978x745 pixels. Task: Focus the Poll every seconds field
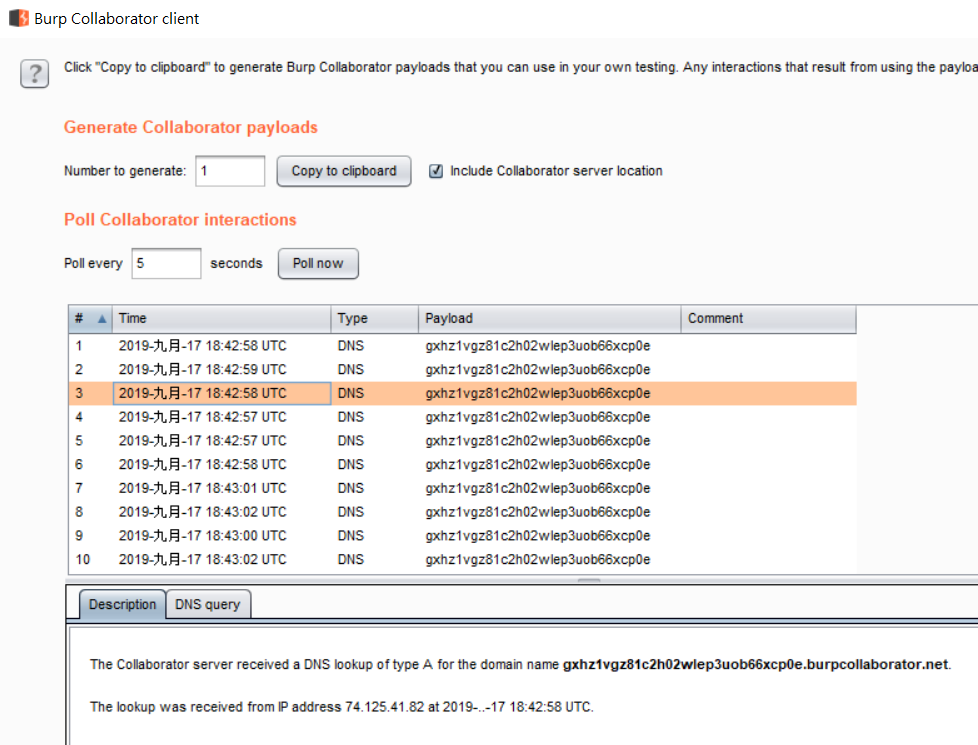pos(166,263)
